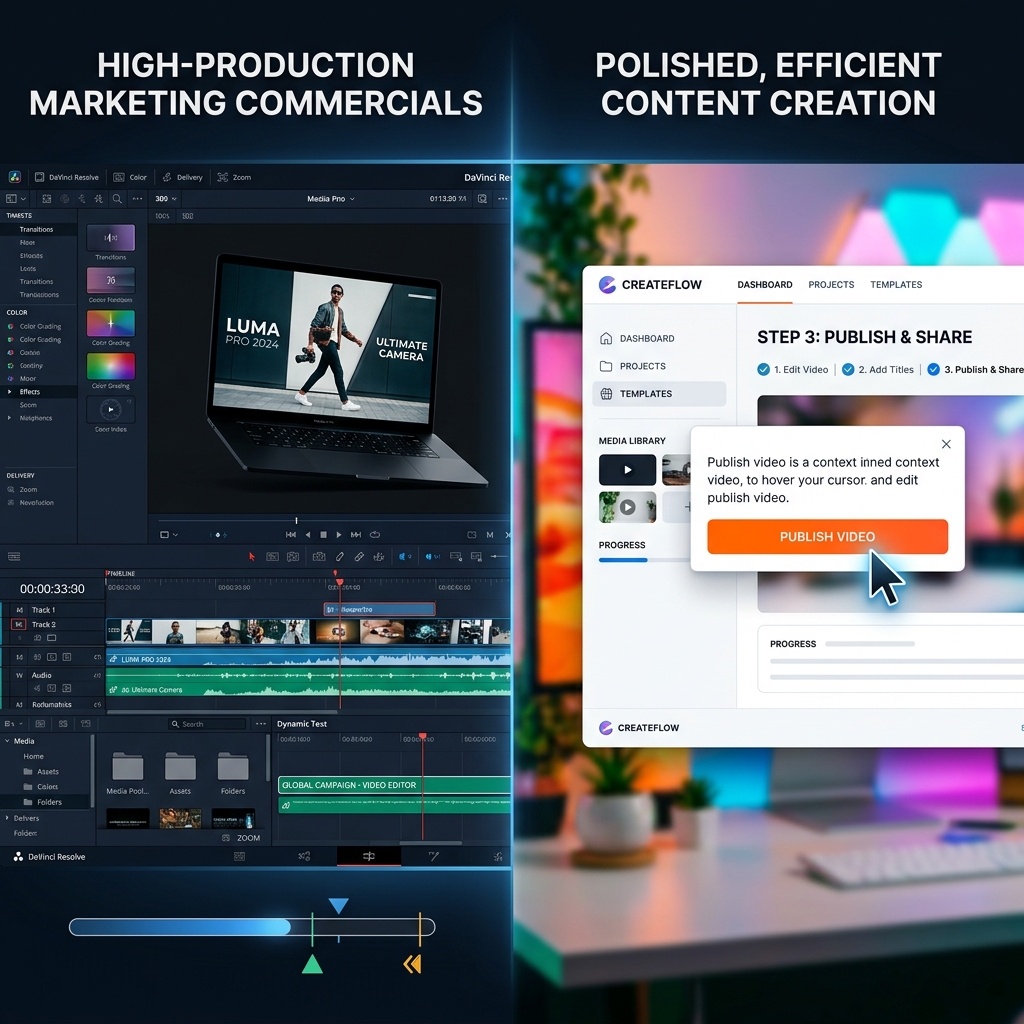Open the viewer mode dropdown left of transport
The width and height of the screenshot is (1024, 1024).
pos(168,535)
